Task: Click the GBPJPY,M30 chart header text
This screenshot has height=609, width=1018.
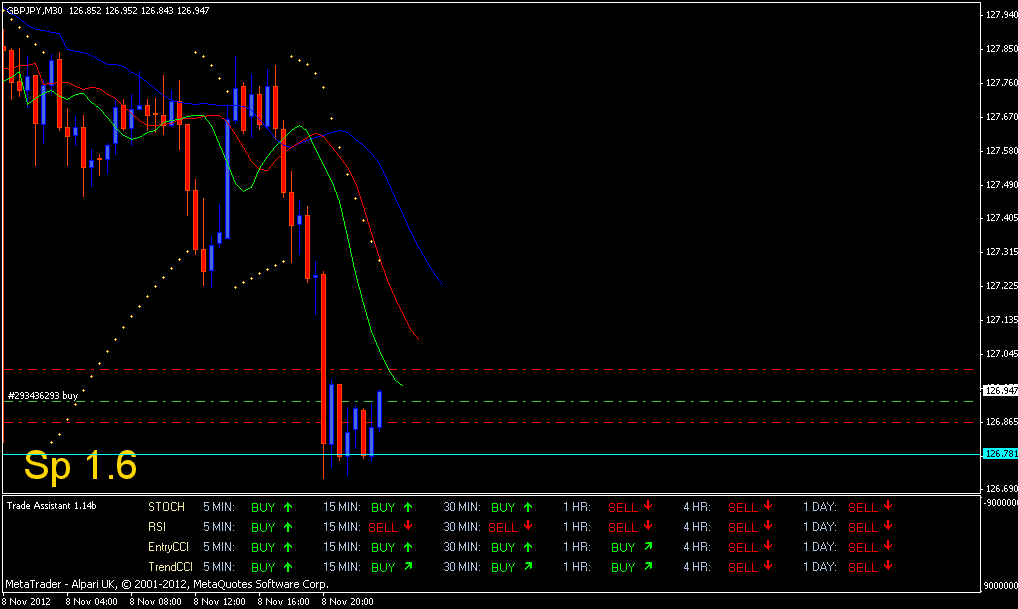Action: coord(34,10)
